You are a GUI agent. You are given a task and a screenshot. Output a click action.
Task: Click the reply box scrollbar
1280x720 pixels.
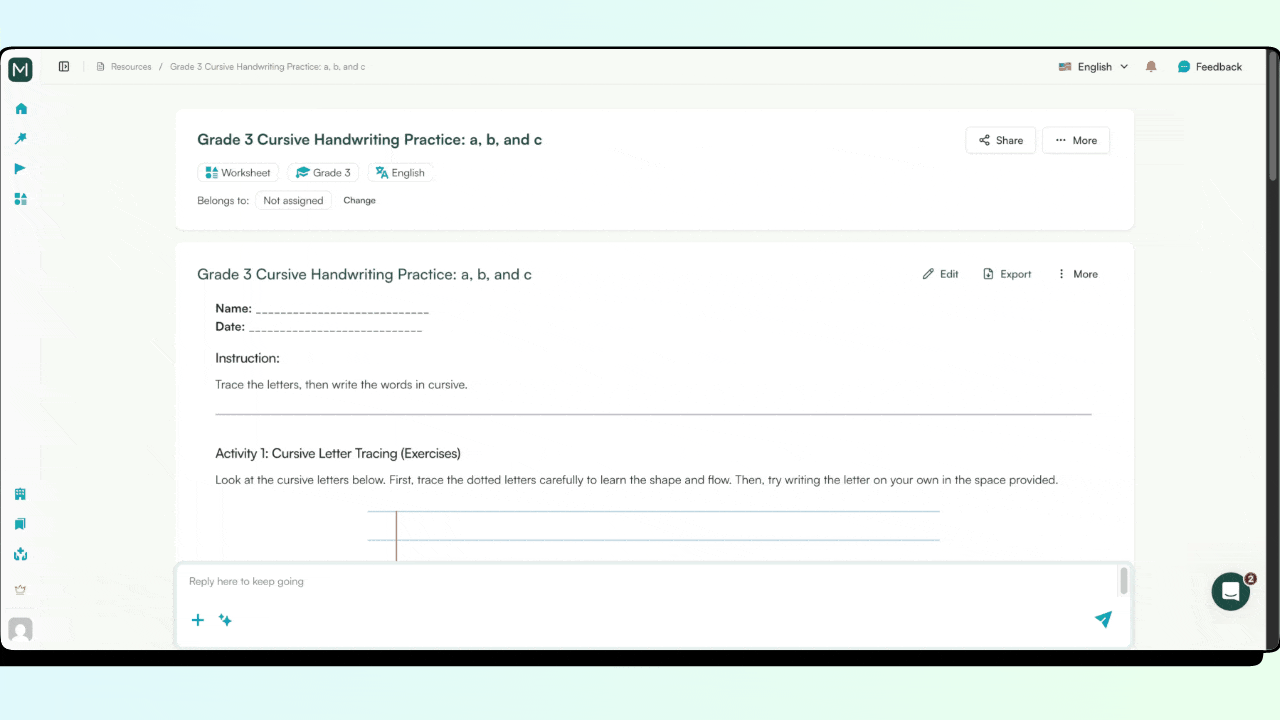(1124, 581)
